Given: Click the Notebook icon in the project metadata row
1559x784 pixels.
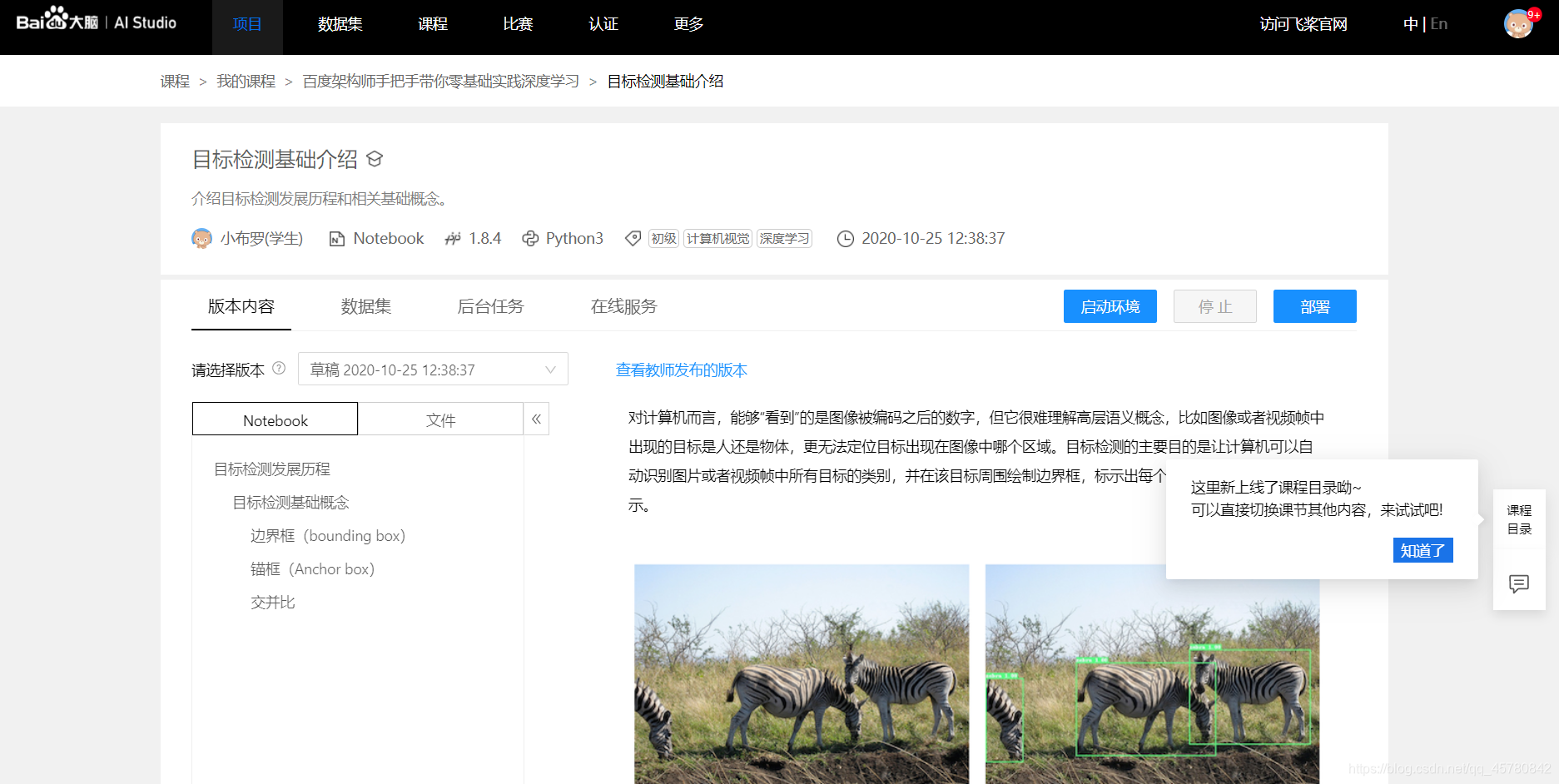Looking at the screenshot, I should click(335, 239).
